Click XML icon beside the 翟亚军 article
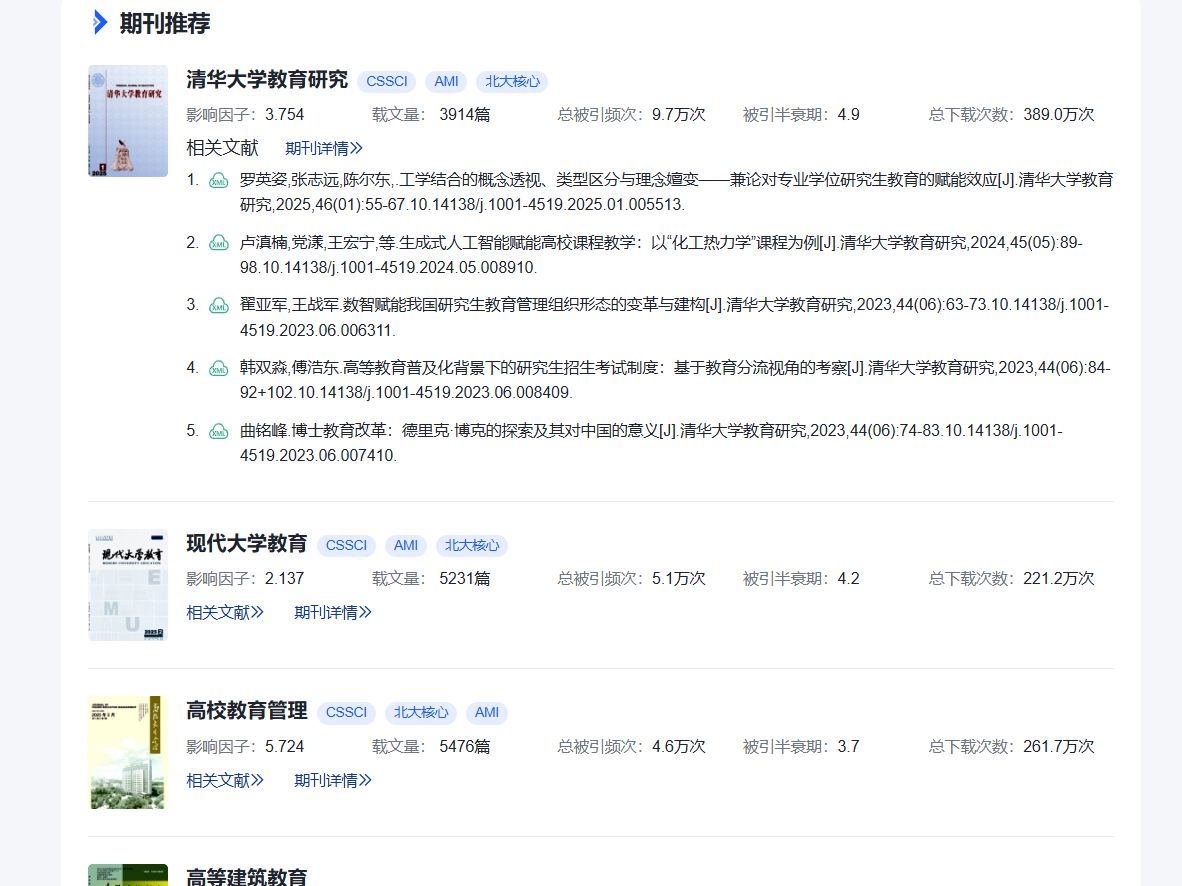The width and height of the screenshot is (1182, 886). (x=218, y=306)
